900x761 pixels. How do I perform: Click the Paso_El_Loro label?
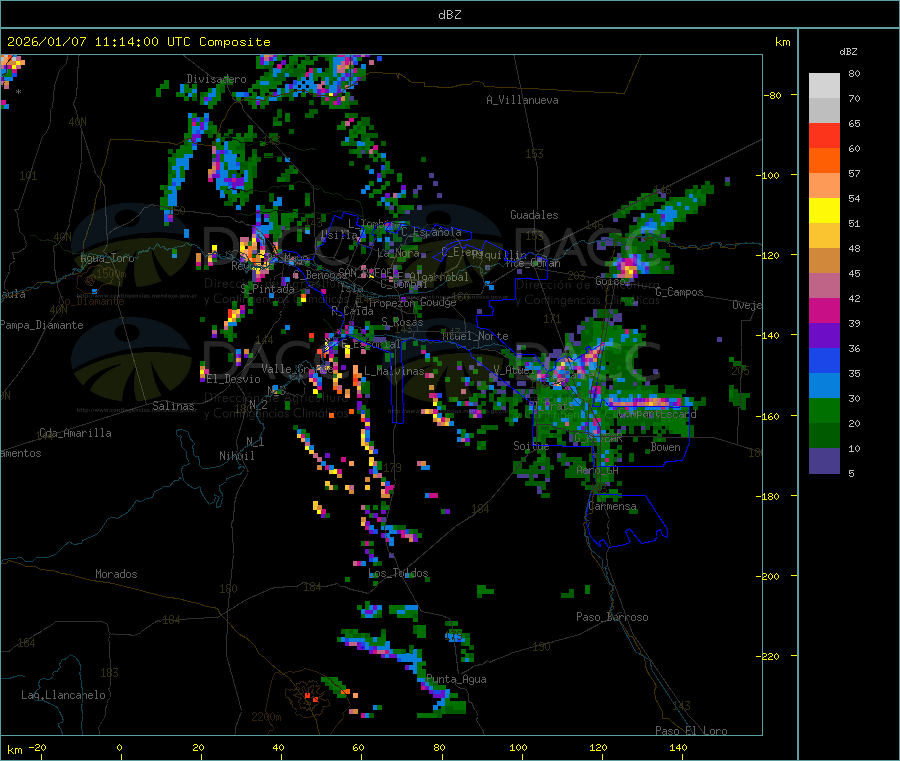(x=691, y=731)
